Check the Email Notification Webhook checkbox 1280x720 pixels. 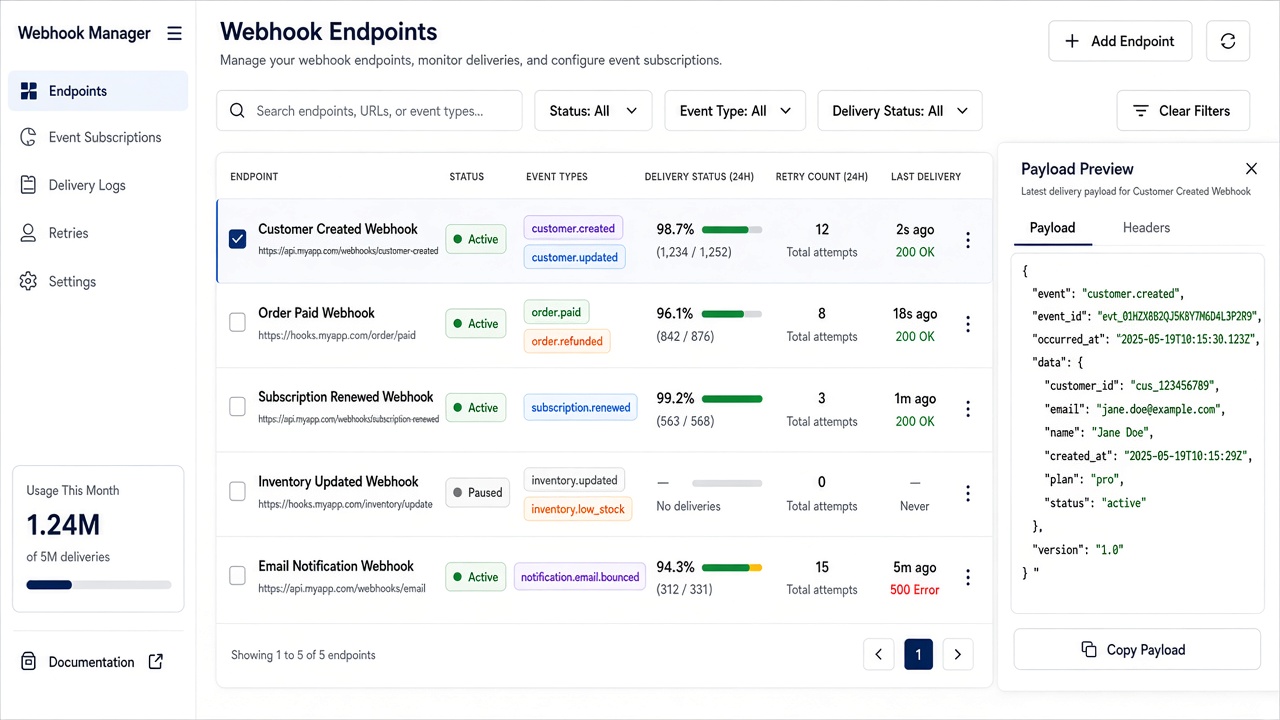(237, 576)
